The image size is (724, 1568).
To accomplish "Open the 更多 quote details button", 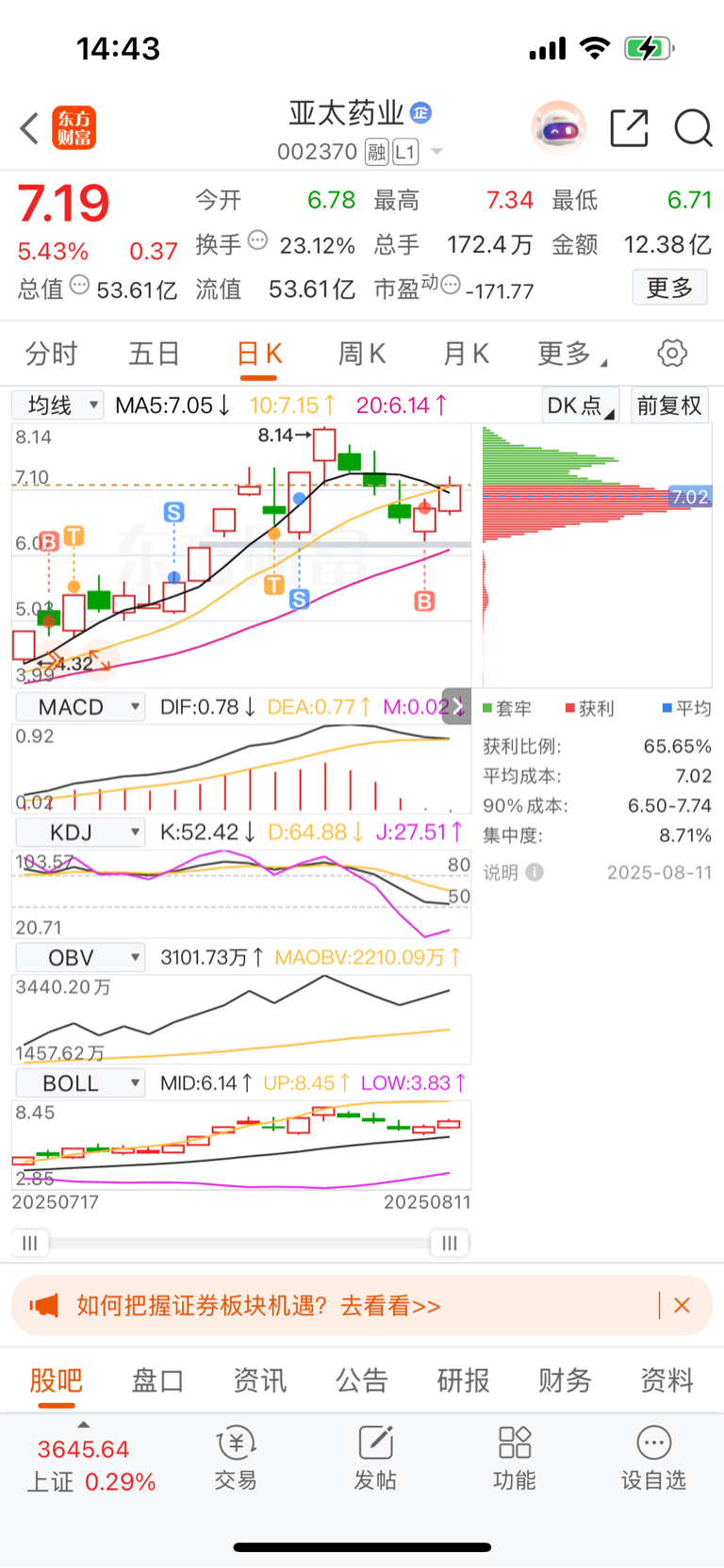I will [669, 288].
